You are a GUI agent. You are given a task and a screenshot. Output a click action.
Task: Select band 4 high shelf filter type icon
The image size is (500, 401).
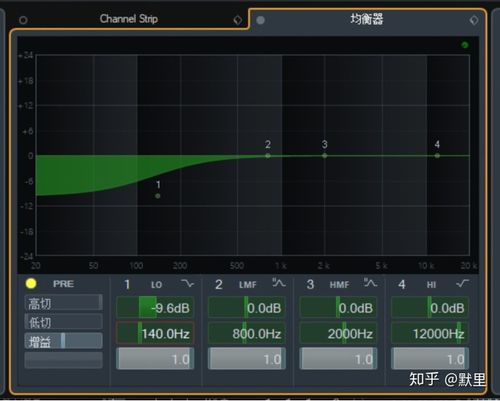tap(462, 284)
